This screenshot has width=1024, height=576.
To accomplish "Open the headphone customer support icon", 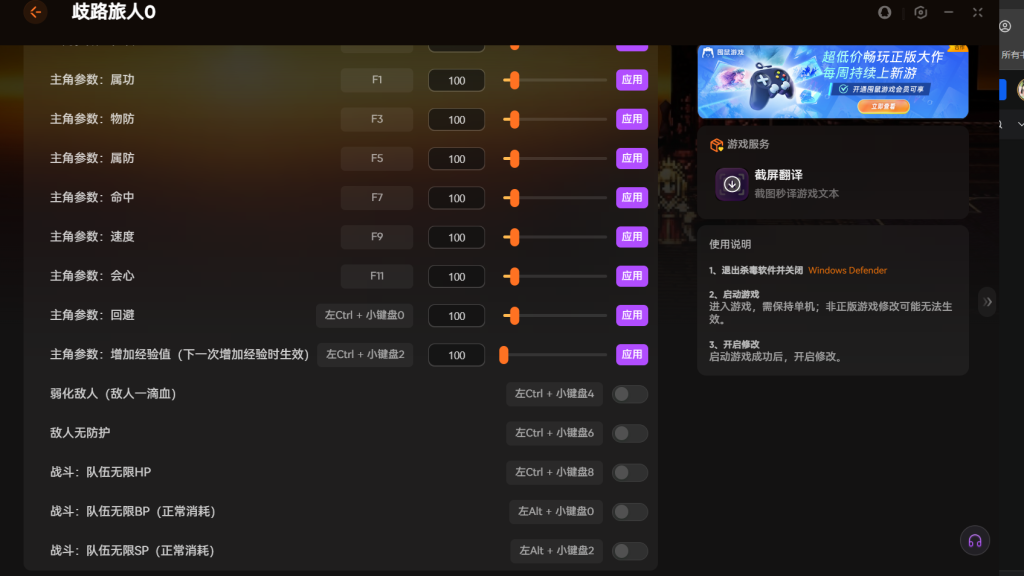I will pos(974,540).
